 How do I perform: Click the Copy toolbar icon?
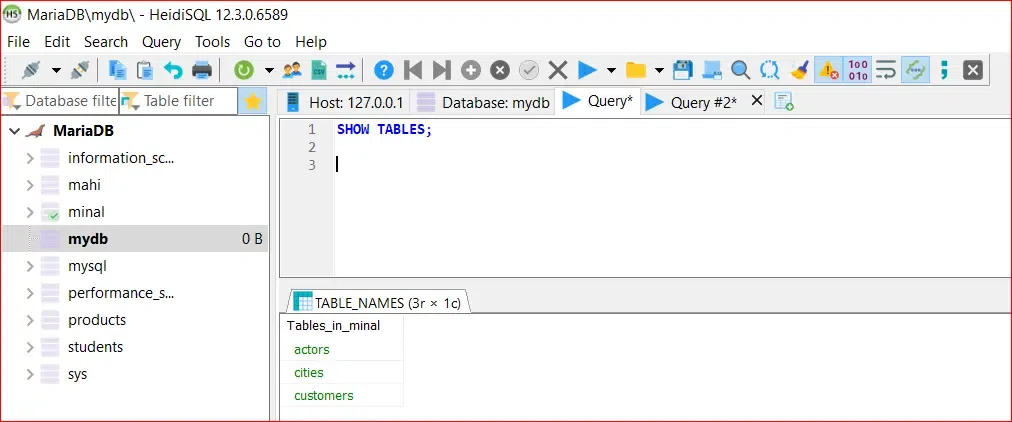pyautogui.click(x=117, y=69)
